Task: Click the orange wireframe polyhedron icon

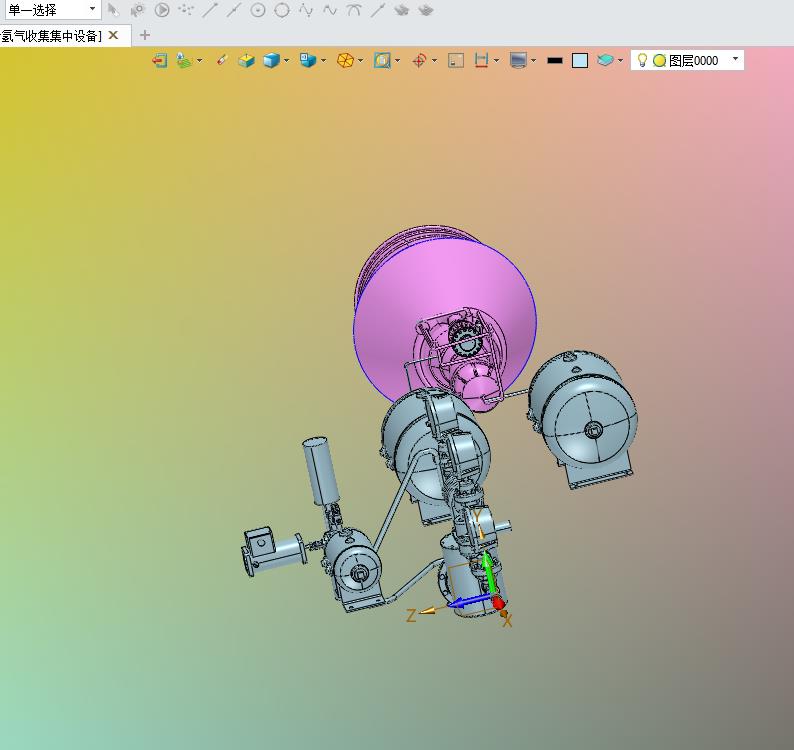Action: coord(345,61)
